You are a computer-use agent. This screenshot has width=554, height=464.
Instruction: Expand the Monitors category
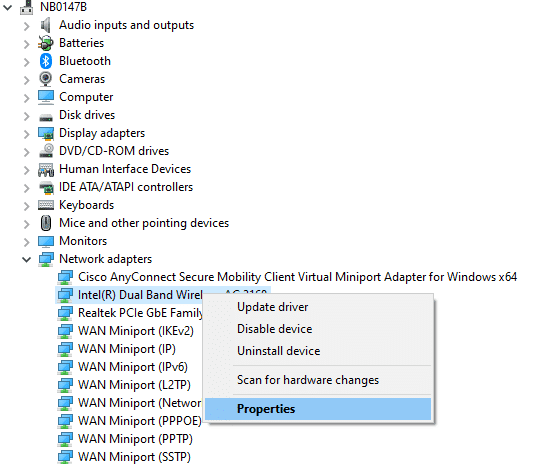(26, 242)
